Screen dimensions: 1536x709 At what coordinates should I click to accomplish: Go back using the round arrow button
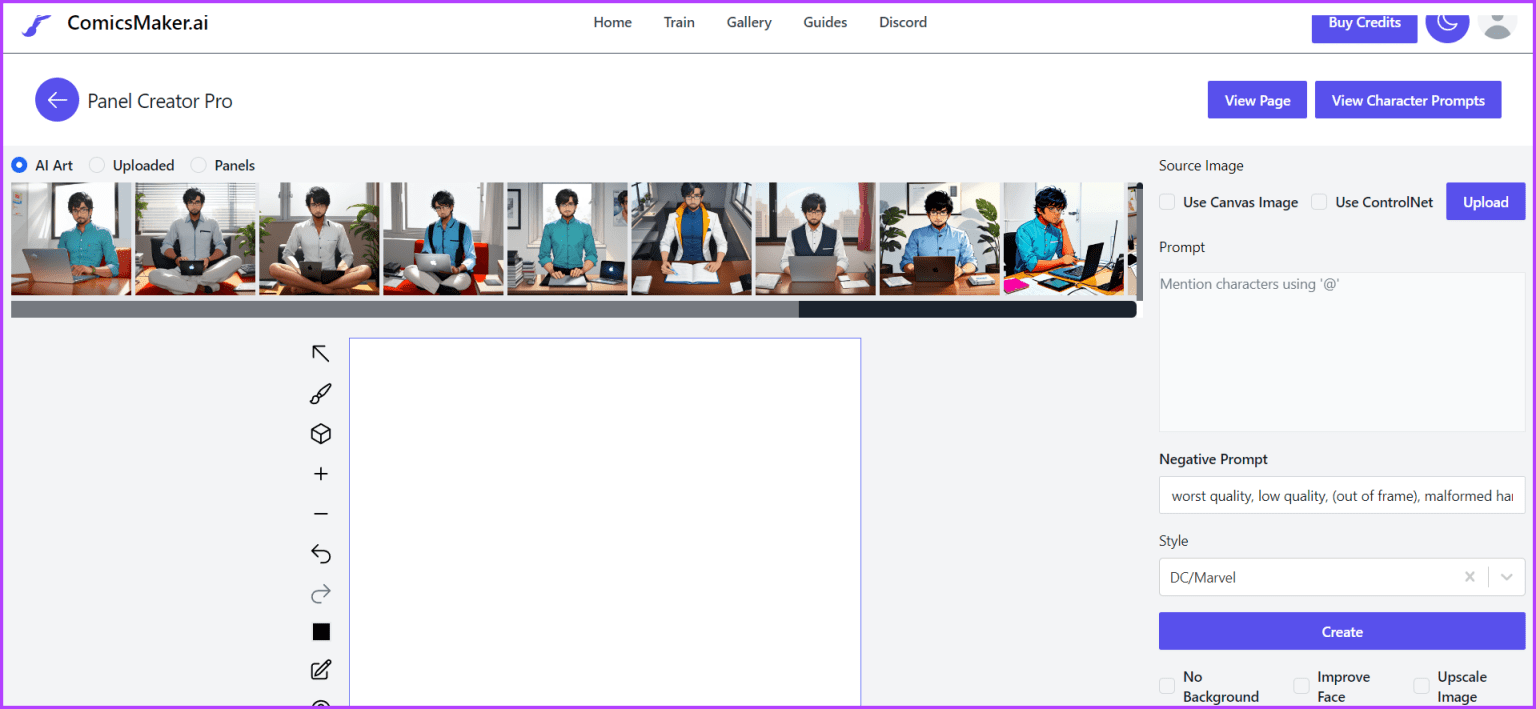pyautogui.click(x=57, y=100)
